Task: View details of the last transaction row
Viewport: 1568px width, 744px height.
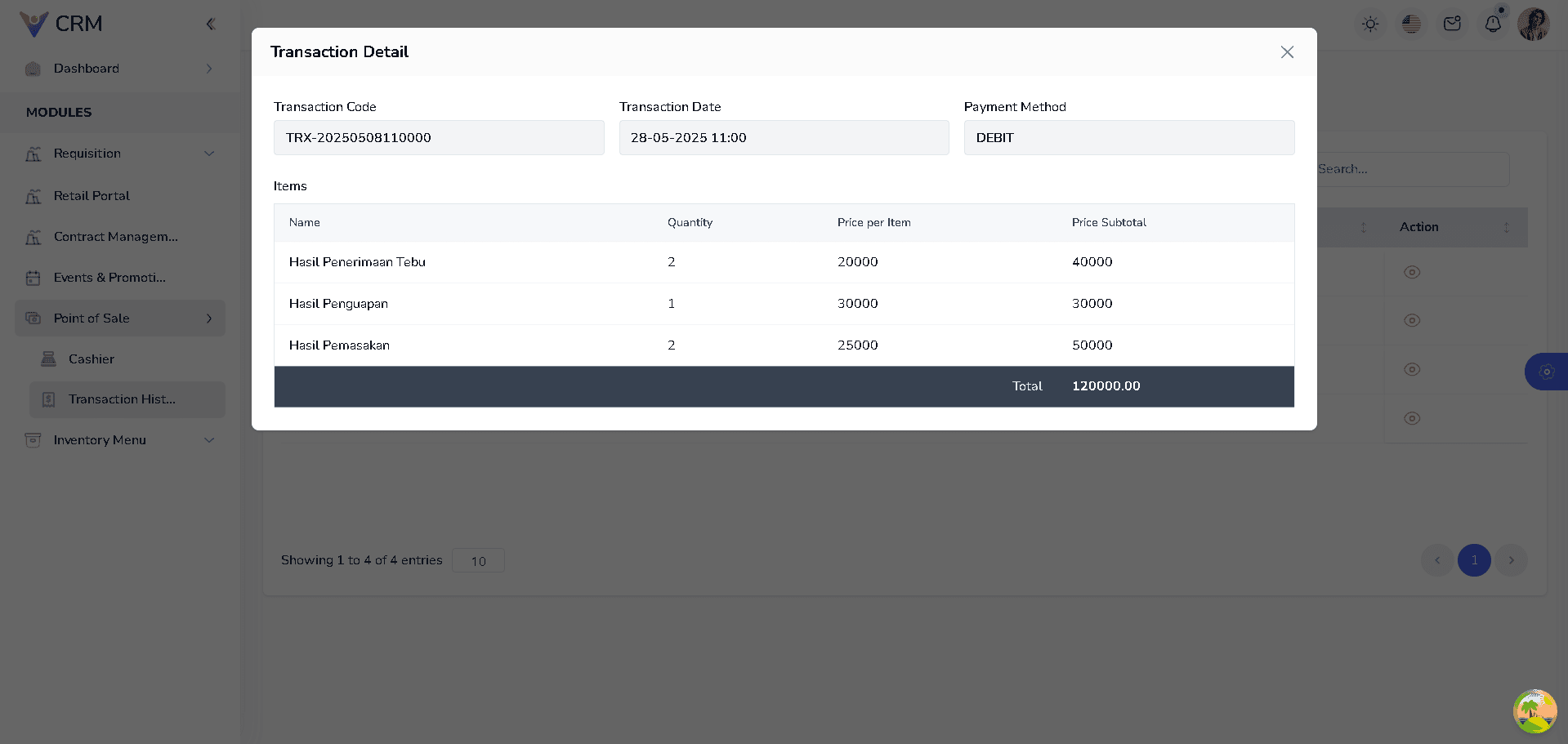Action: click(1411, 418)
